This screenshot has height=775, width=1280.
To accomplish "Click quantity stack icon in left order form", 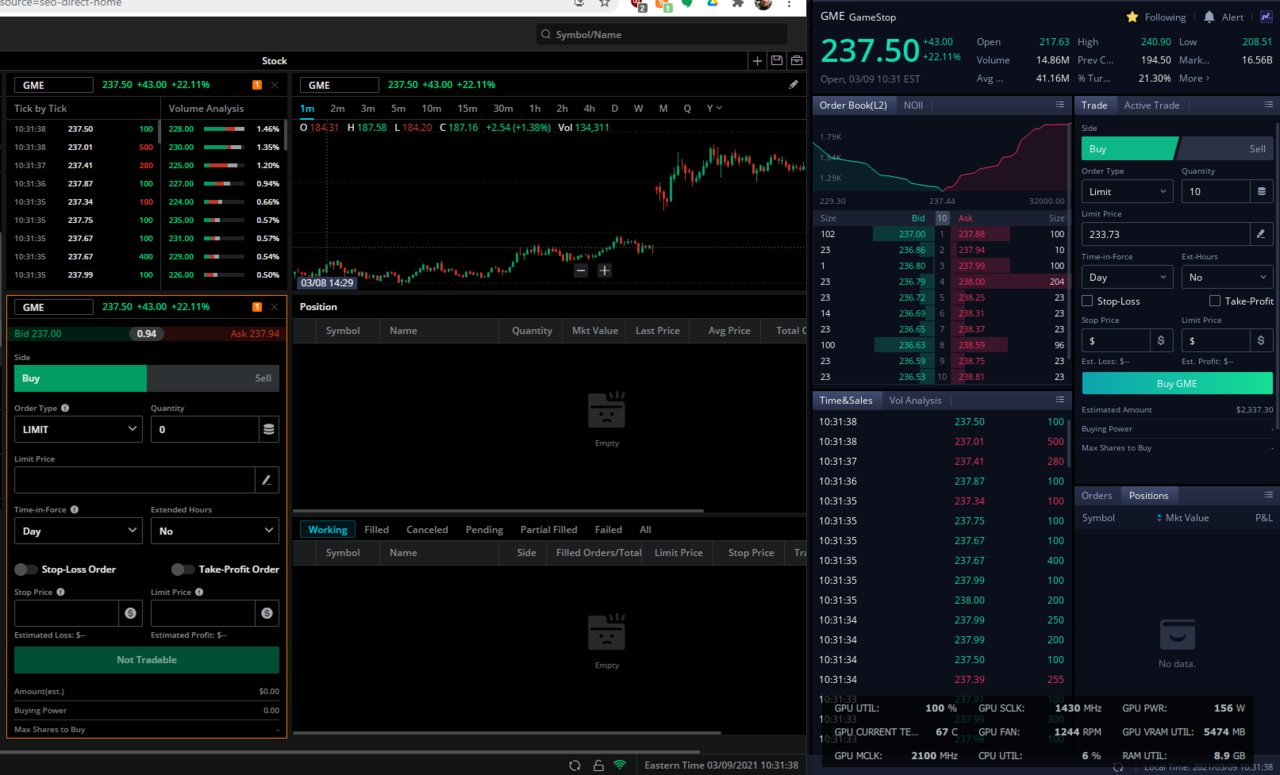I will click(268, 429).
